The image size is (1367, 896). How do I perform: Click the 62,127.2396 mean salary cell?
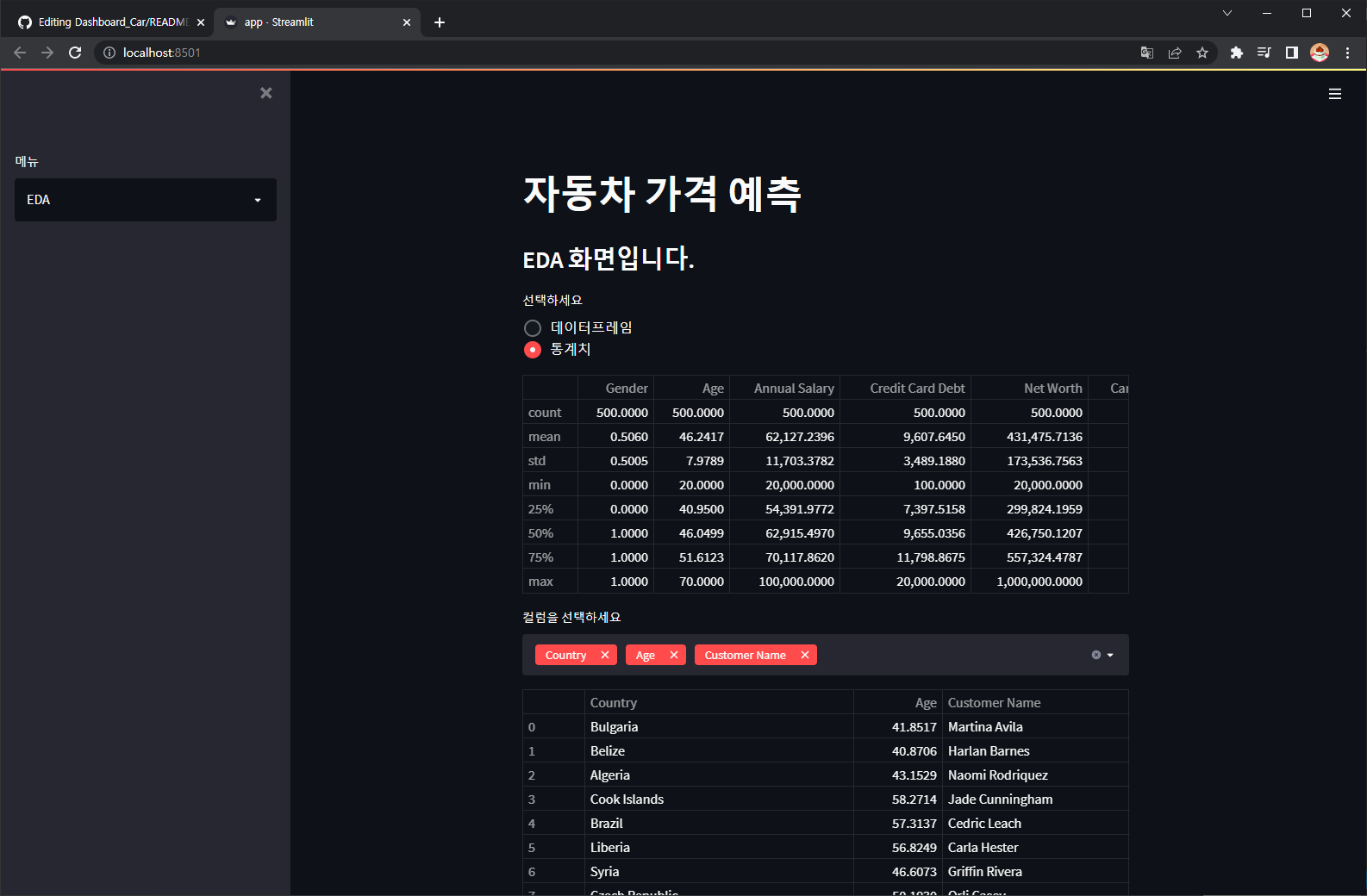(x=784, y=437)
